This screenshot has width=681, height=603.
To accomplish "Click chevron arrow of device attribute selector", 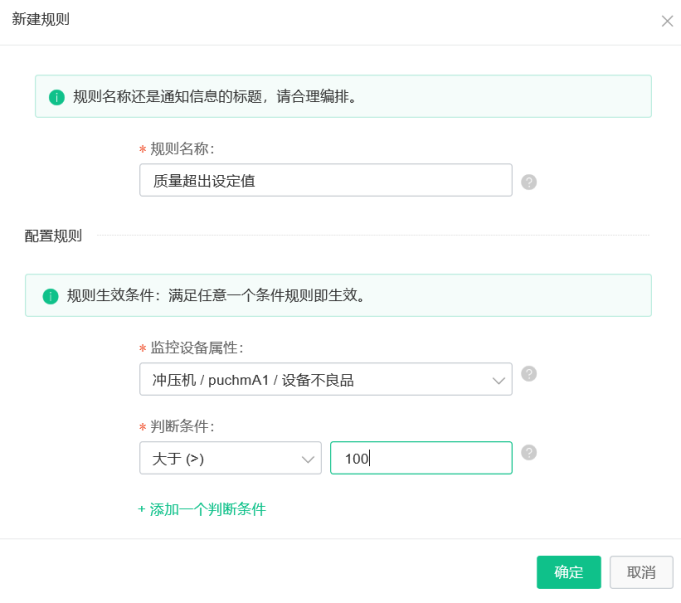I will 499,381.
